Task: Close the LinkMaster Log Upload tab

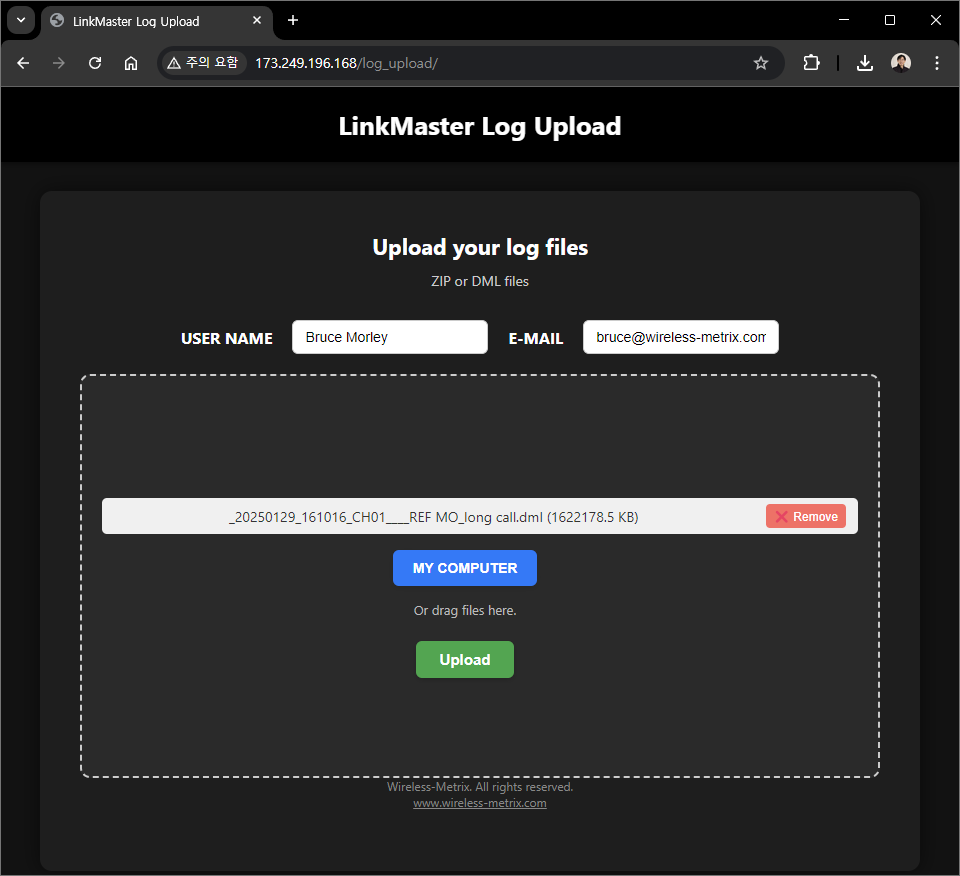Action: point(257,20)
